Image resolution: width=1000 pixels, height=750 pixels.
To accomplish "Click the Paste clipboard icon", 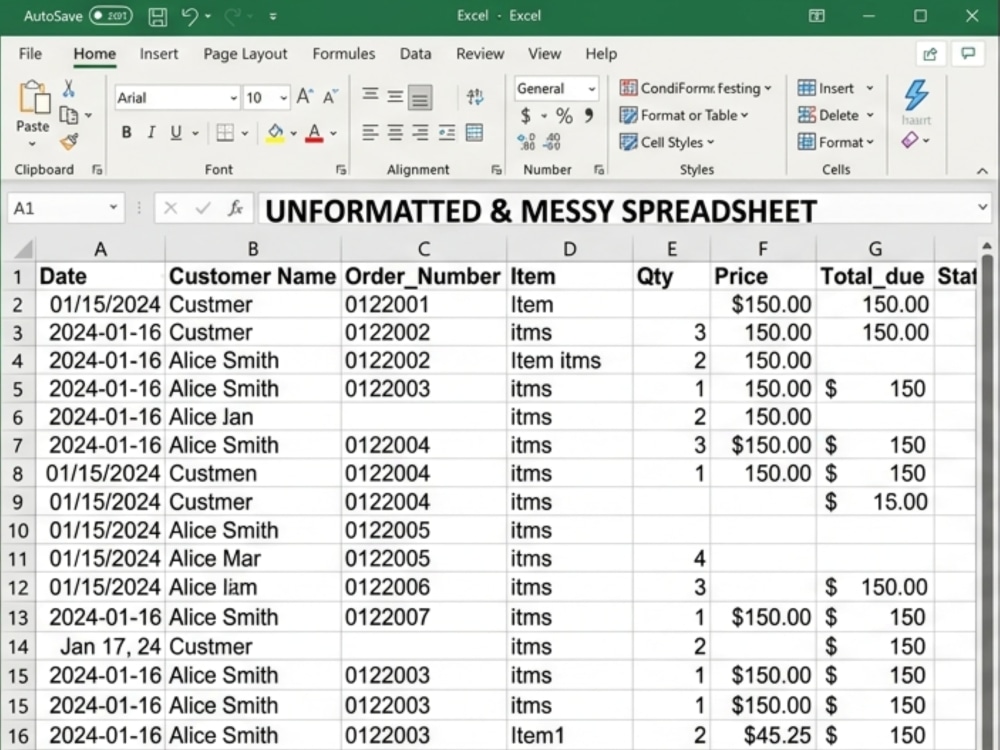I will (x=34, y=98).
